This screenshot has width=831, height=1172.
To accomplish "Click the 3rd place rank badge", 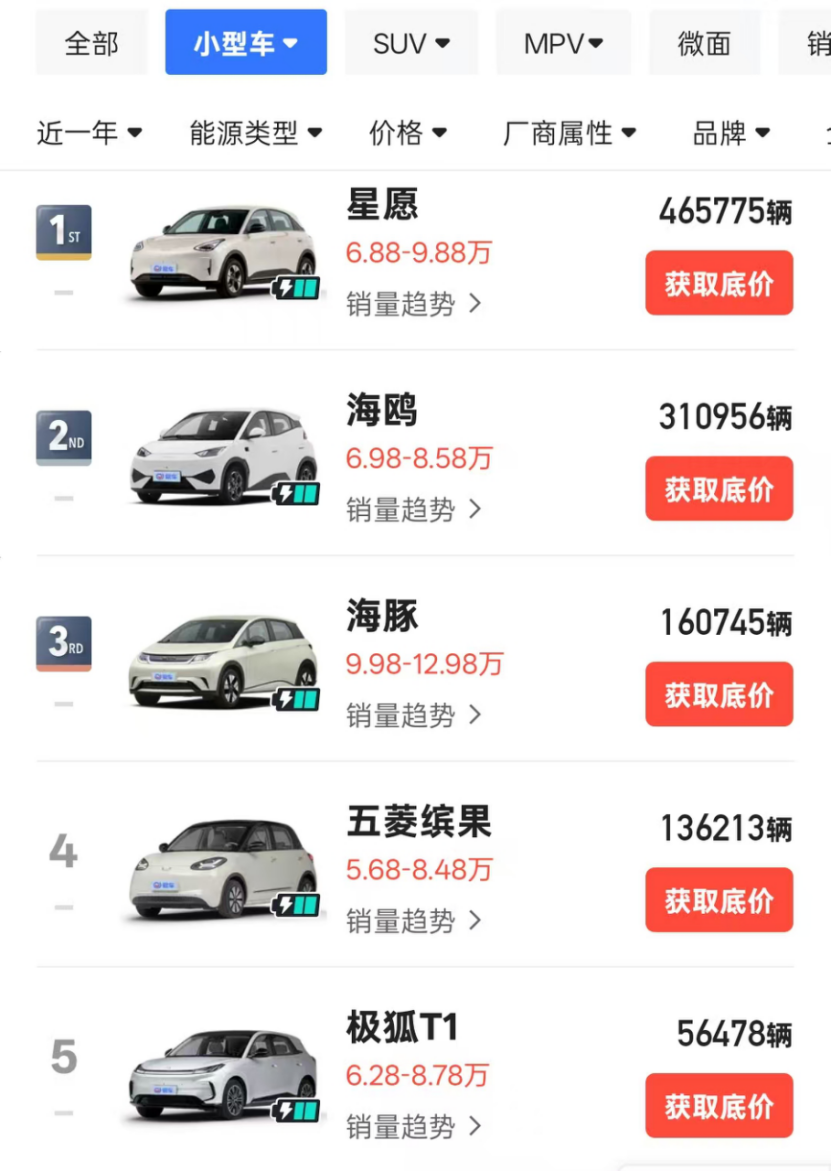I will pos(64,643).
